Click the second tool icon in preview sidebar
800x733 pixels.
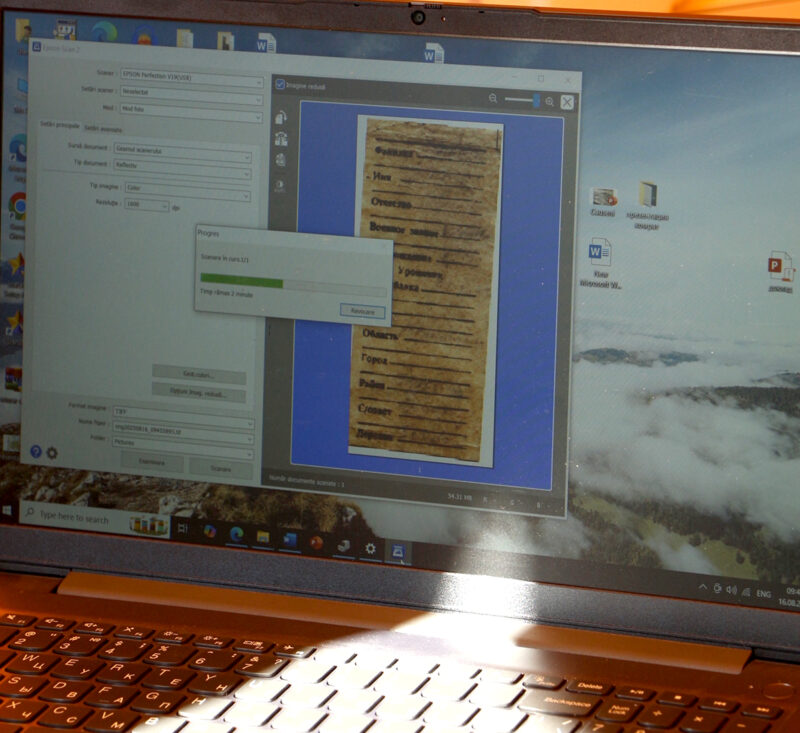point(281,139)
